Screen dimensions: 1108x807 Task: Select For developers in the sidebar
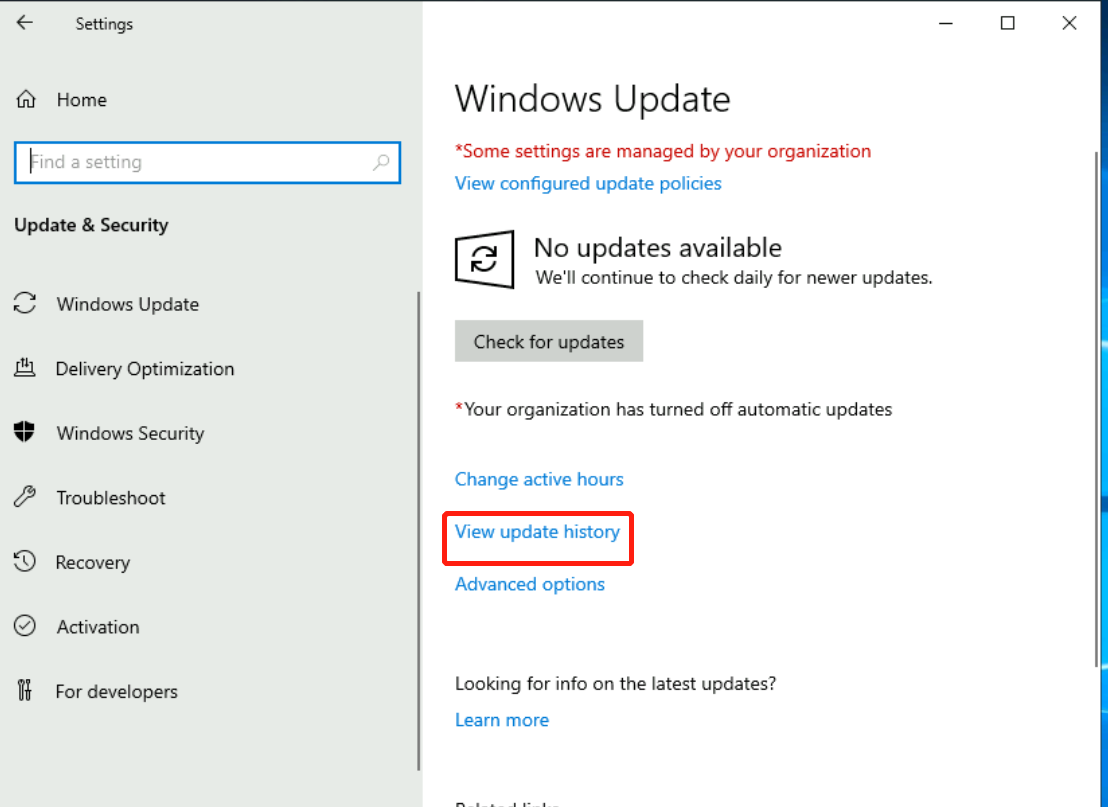(116, 691)
